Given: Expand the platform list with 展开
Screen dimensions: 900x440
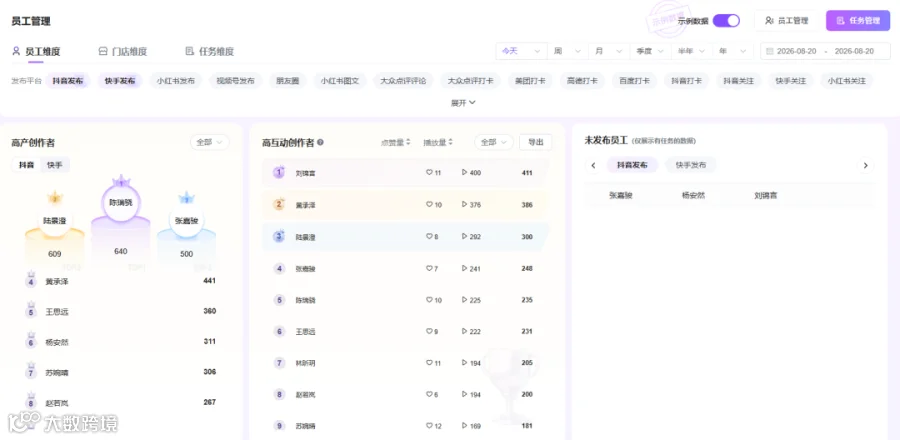Looking at the screenshot, I should tap(463, 103).
